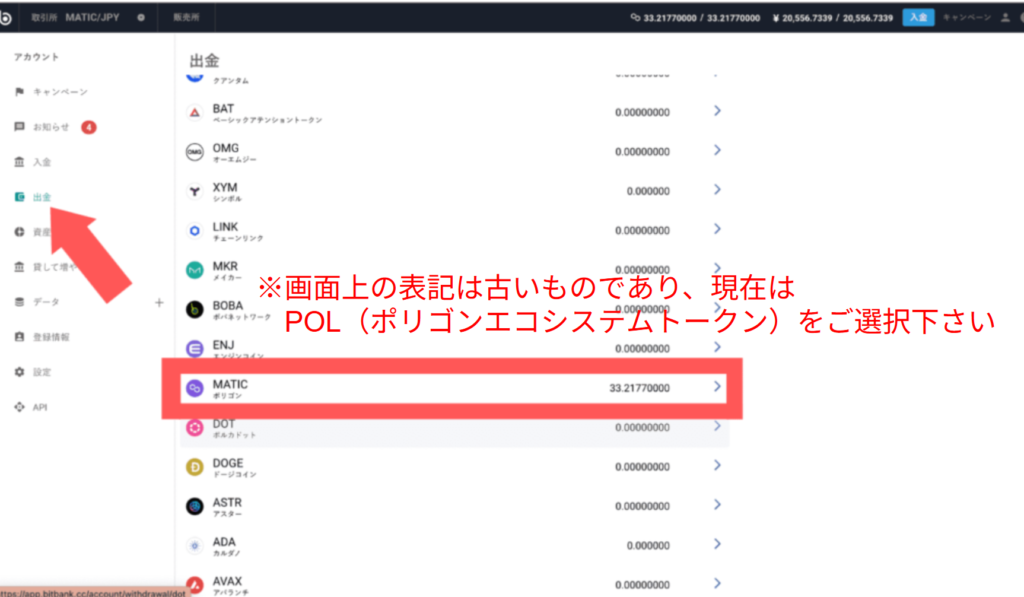The height and width of the screenshot is (597, 1024).
Task: Click the API icon in the sidebar
Action: click(x=20, y=407)
